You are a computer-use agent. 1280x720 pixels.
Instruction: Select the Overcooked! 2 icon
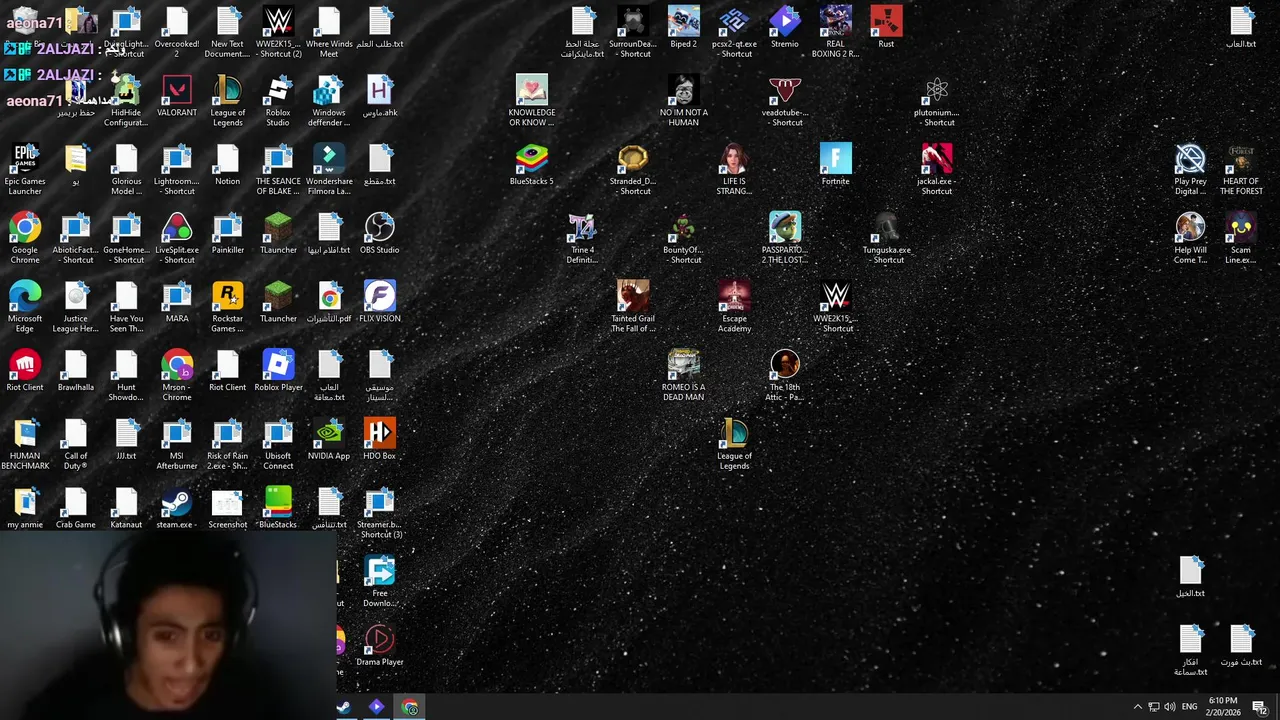point(177,31)
